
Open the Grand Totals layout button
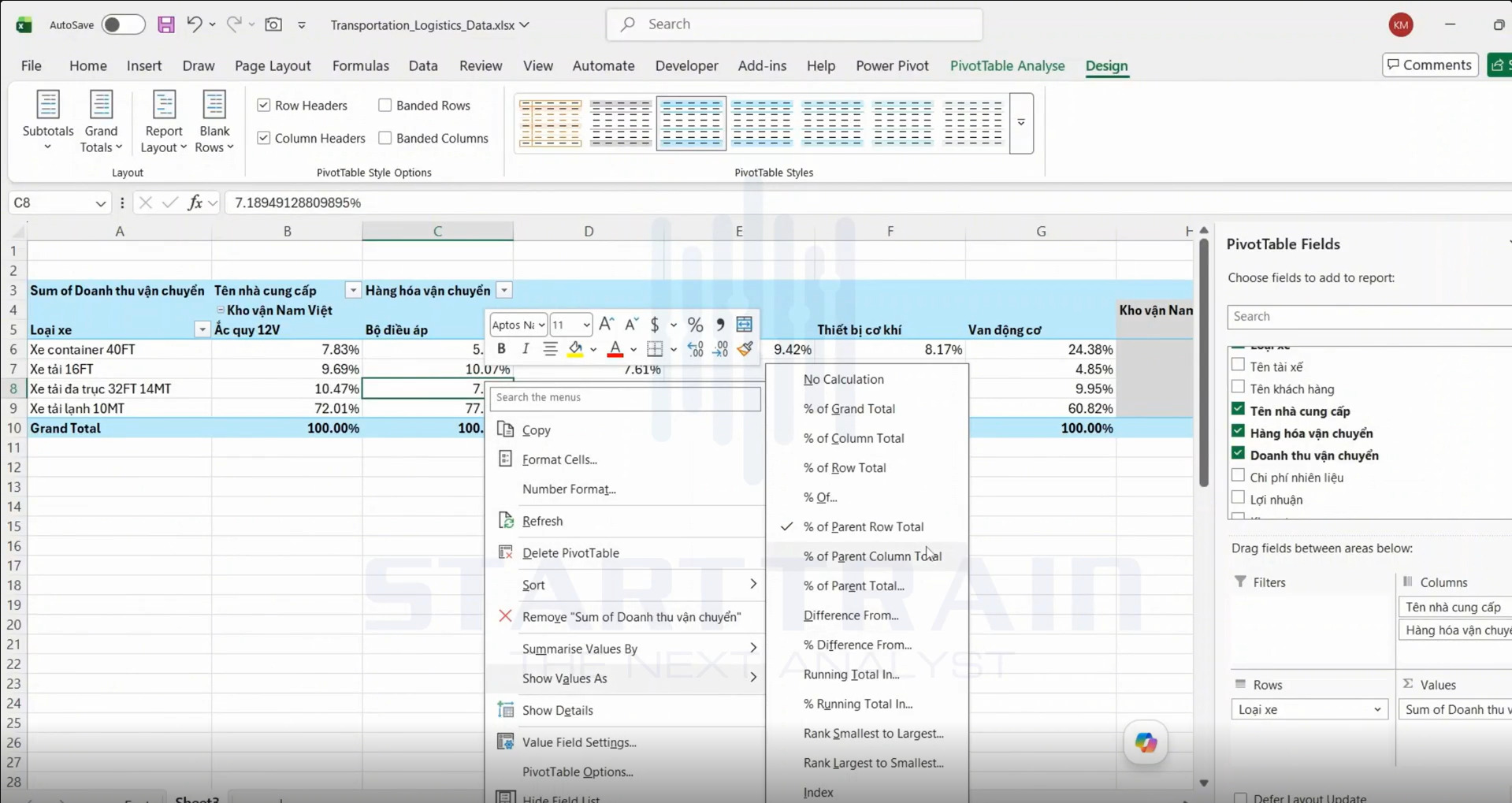point(101,121)
